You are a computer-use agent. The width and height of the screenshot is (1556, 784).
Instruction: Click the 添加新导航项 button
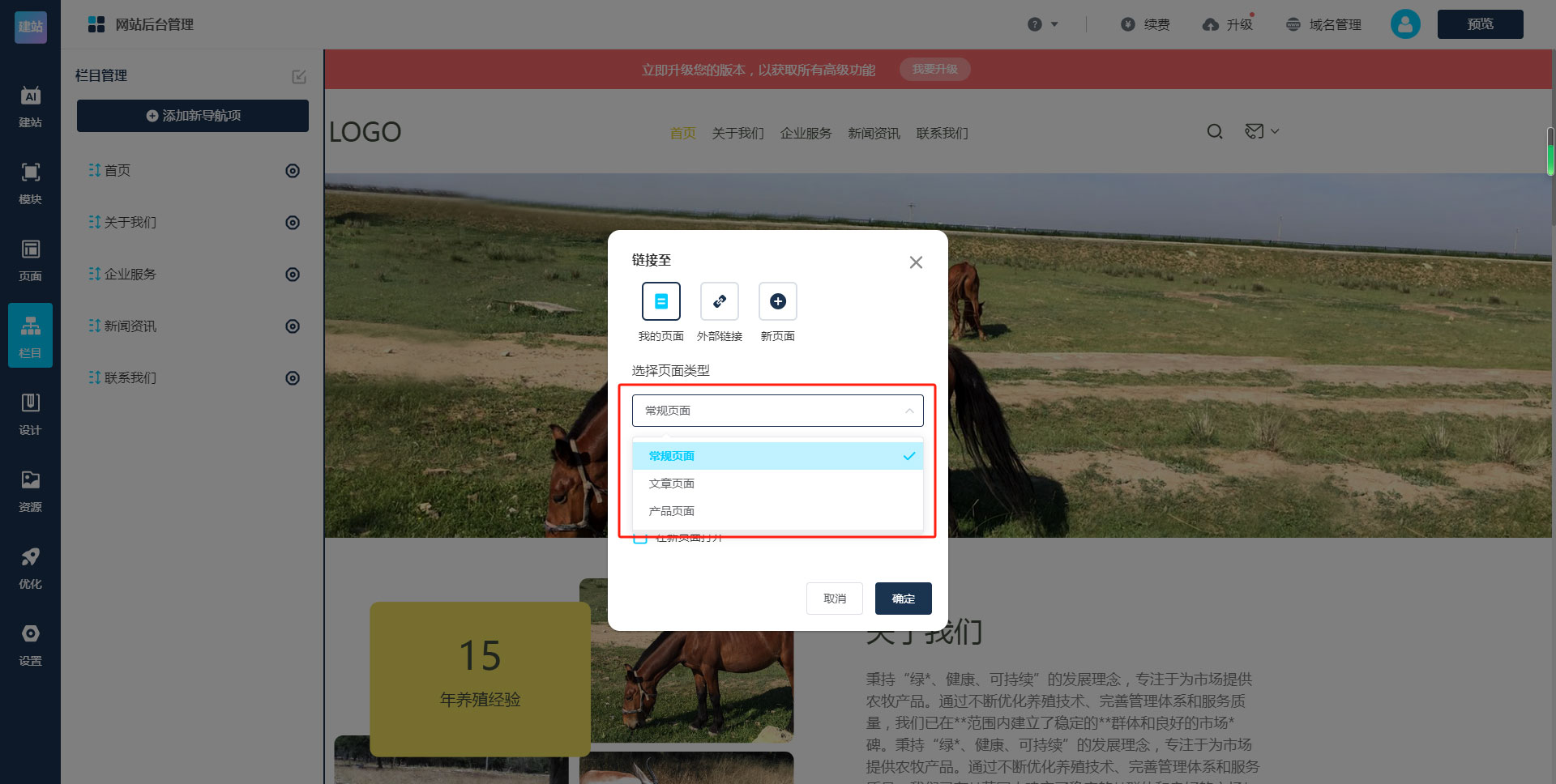pyautogui.click(x=193, y=116)
